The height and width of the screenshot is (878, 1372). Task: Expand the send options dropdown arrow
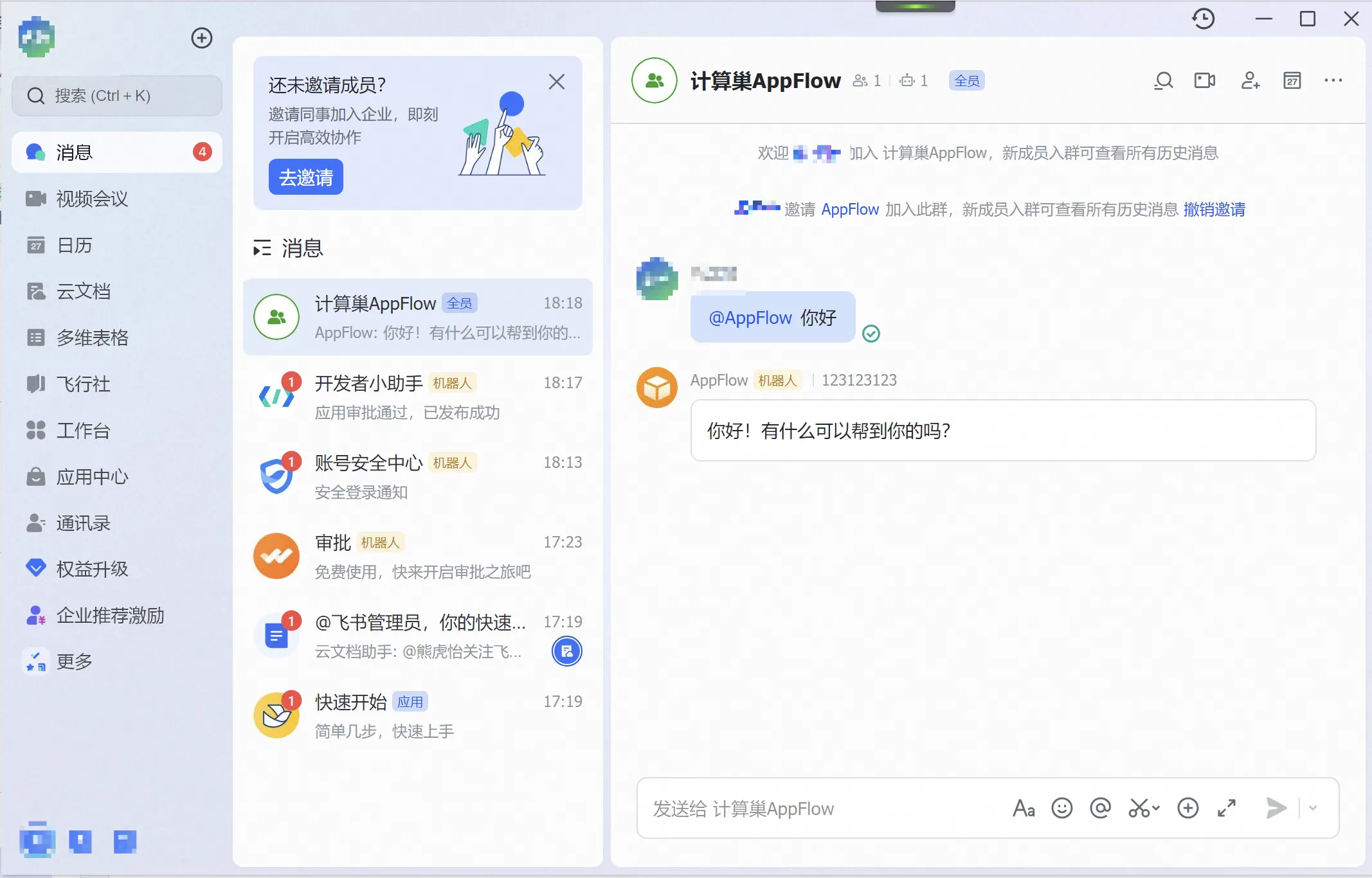(1313, 808)
